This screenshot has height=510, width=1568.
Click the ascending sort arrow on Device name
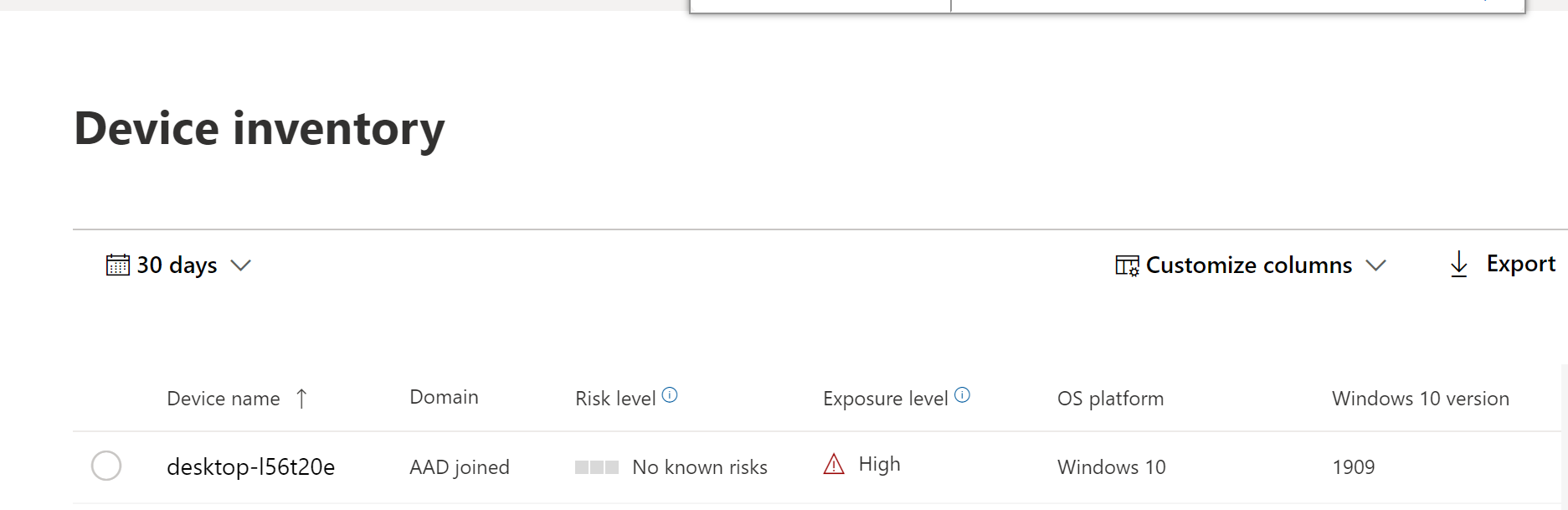coord(302,399)
